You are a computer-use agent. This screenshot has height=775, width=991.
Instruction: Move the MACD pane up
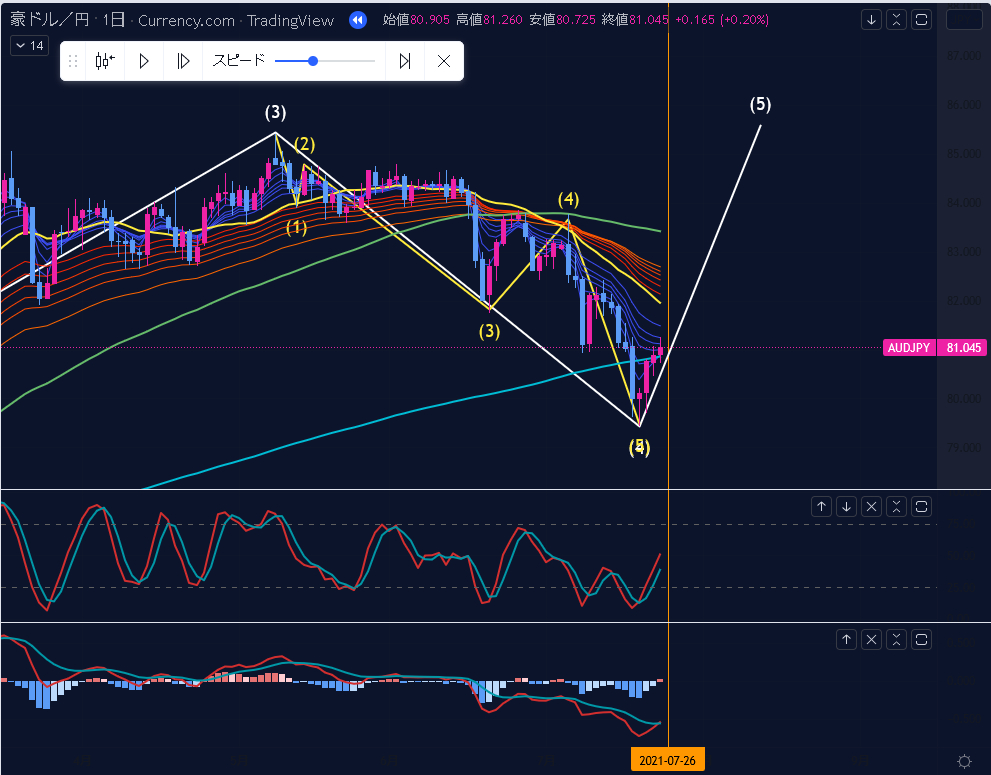(847, 639)
